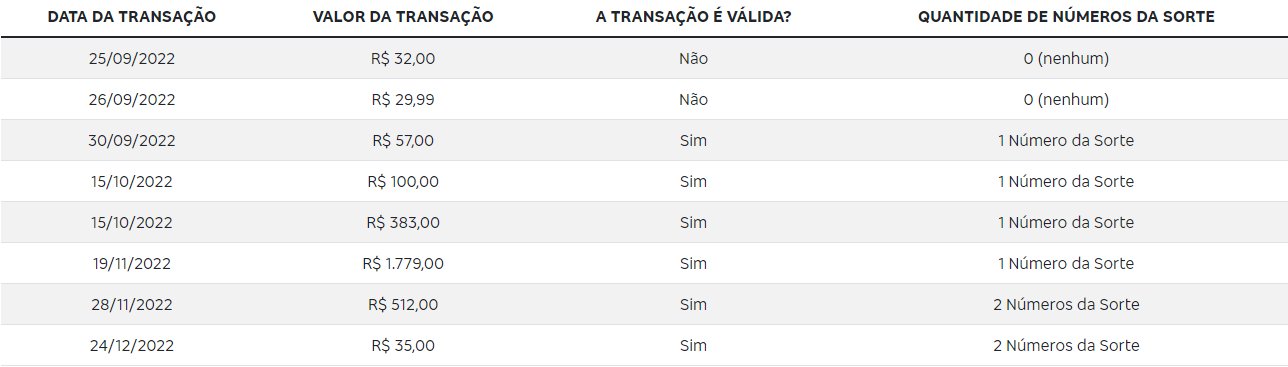Click the date 26/09/2022
This screenshot has height=367, width=1288.
[x=132, y=100]
